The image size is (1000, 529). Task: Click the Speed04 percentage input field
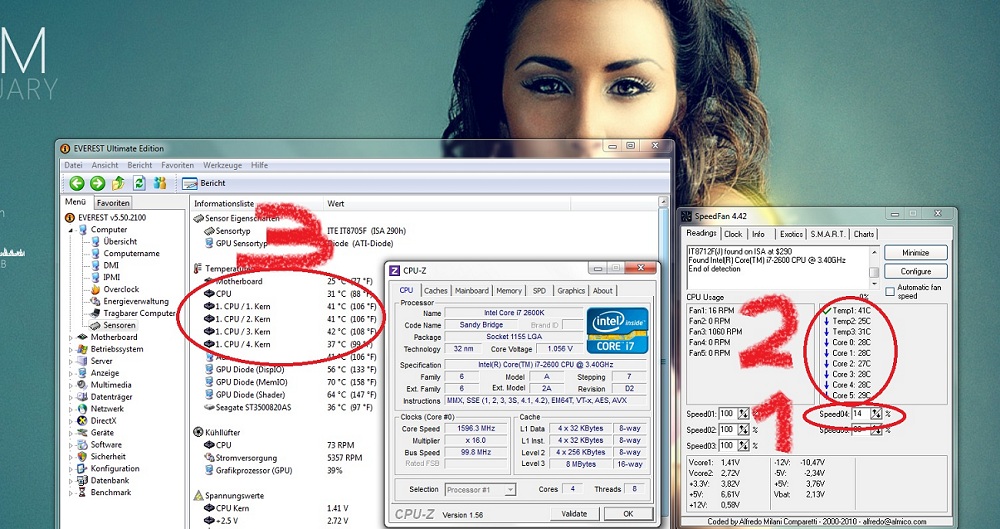861,414
